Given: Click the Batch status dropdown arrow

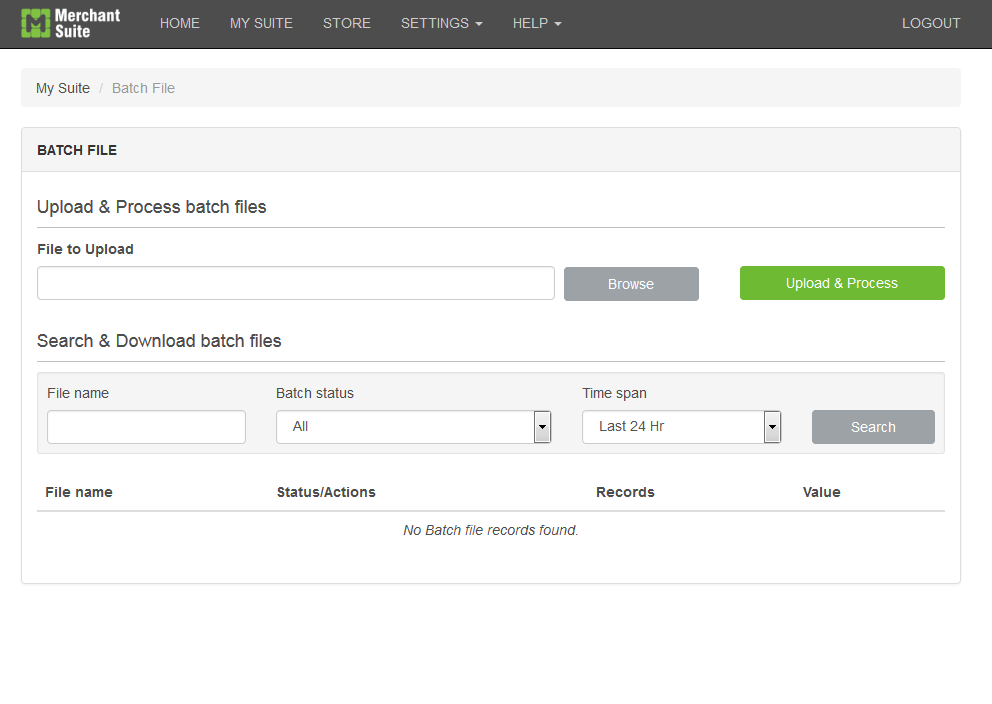Looking at the screenshot, I should click(542, 427).
